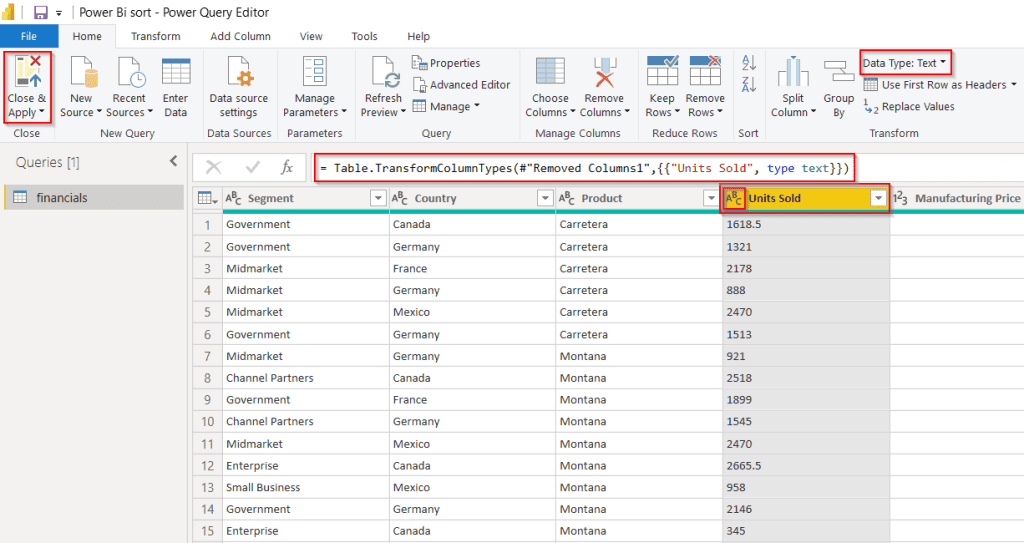Click the Choose Columns icon
The height and width of the screenshot is (543, 1024).
pos(550,71)
